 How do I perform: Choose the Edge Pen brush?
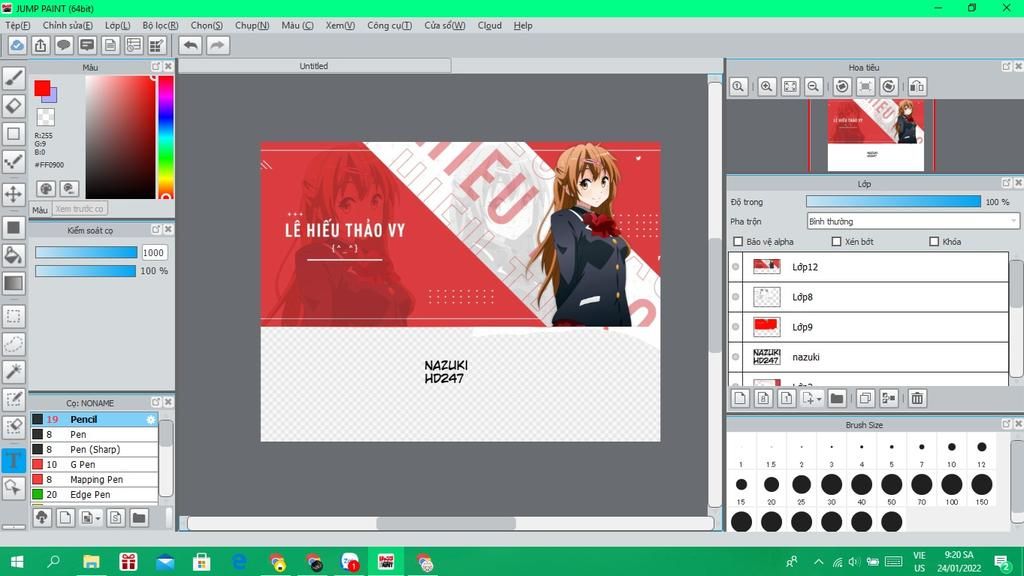click(95, 494)
